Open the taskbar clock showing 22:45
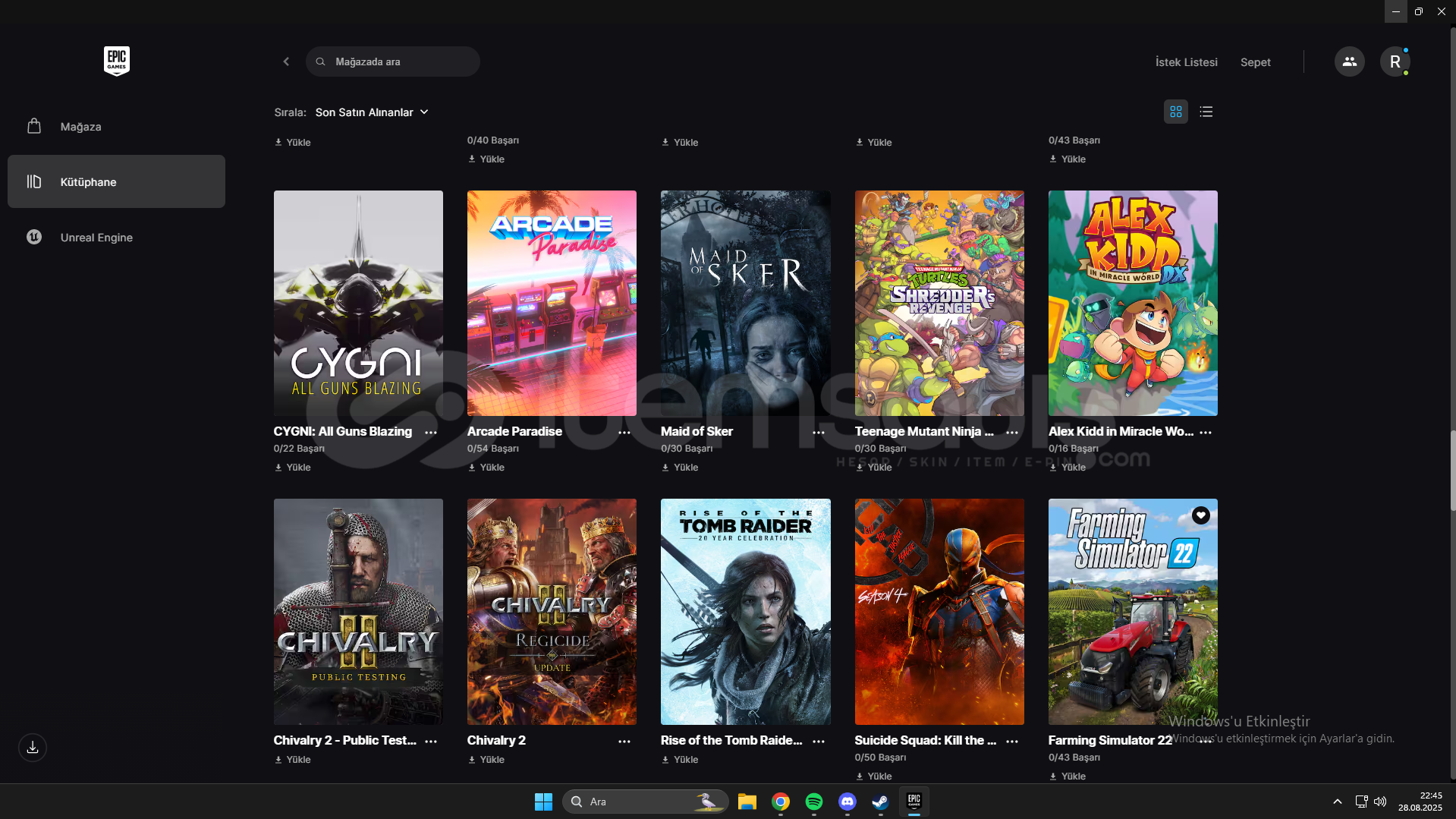 [1420, 802]
